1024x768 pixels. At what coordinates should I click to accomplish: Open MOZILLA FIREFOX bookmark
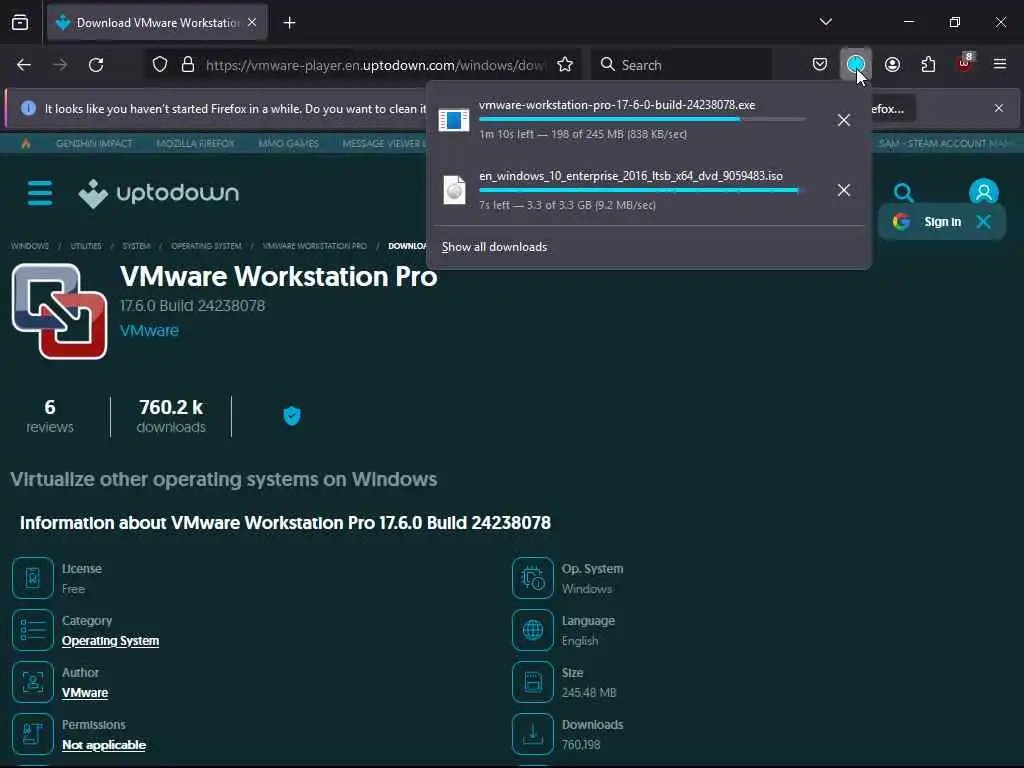(x=195, y=143)
